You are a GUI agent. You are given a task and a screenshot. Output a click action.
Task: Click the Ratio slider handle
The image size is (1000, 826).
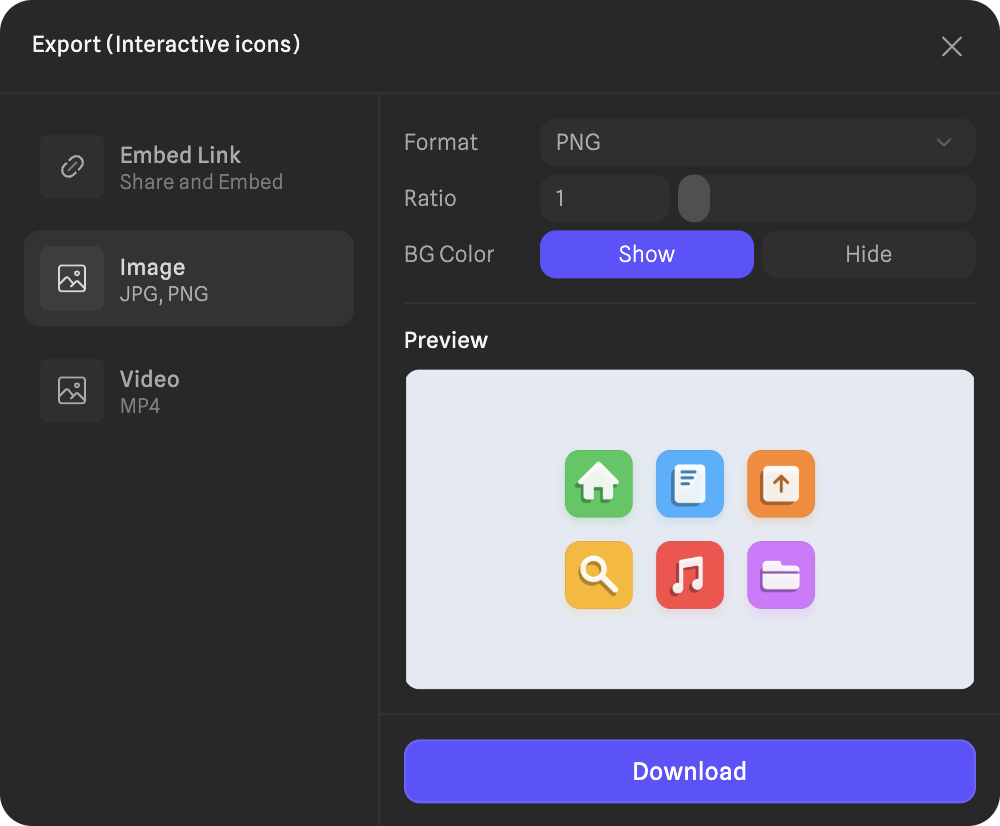pyautogui.click(x=694, y=198)
